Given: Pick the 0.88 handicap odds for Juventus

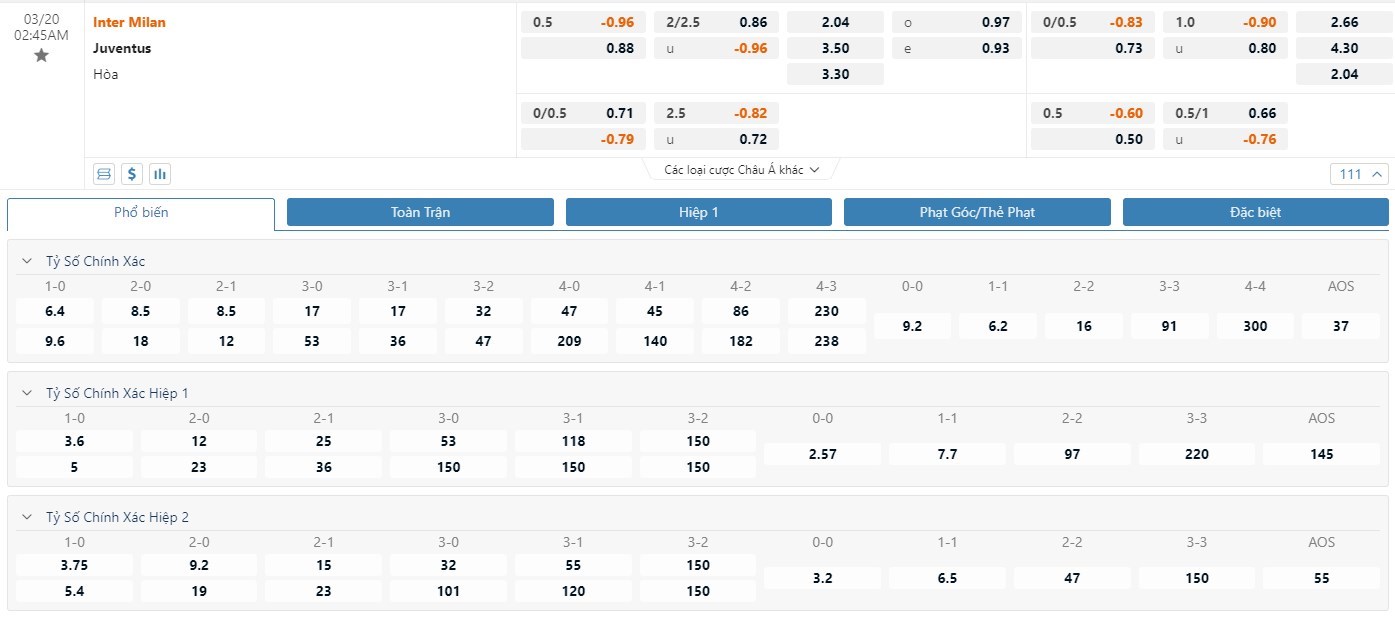Looking at the screenshot, I should pos(584,48).
